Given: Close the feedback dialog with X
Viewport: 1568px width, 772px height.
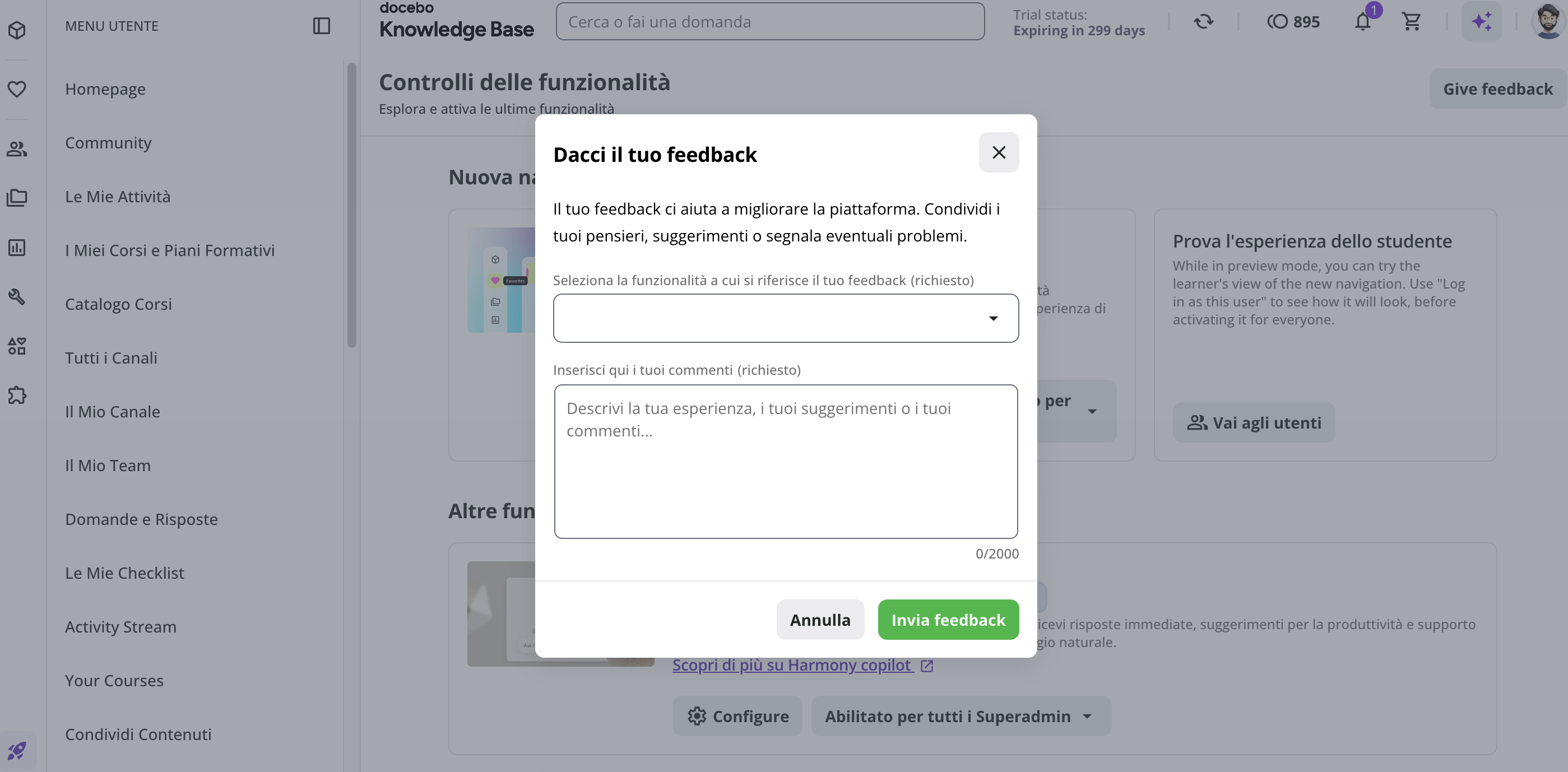Looking at the screenshot, I should [x=999, y=152].
